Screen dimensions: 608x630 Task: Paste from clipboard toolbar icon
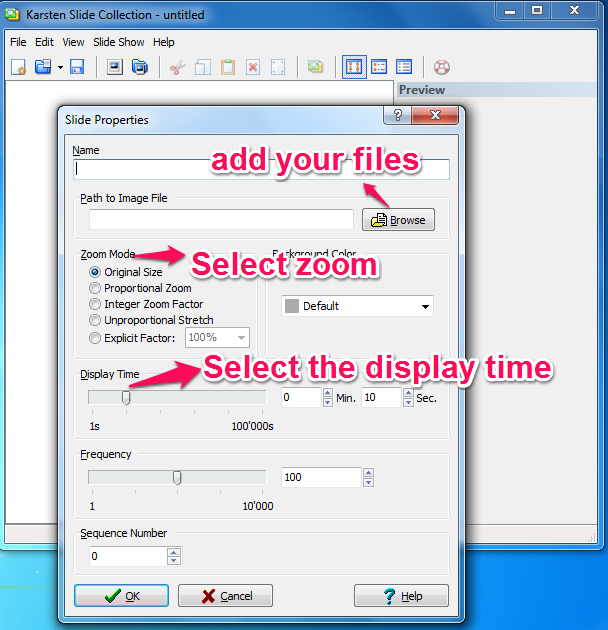point(228,67)
